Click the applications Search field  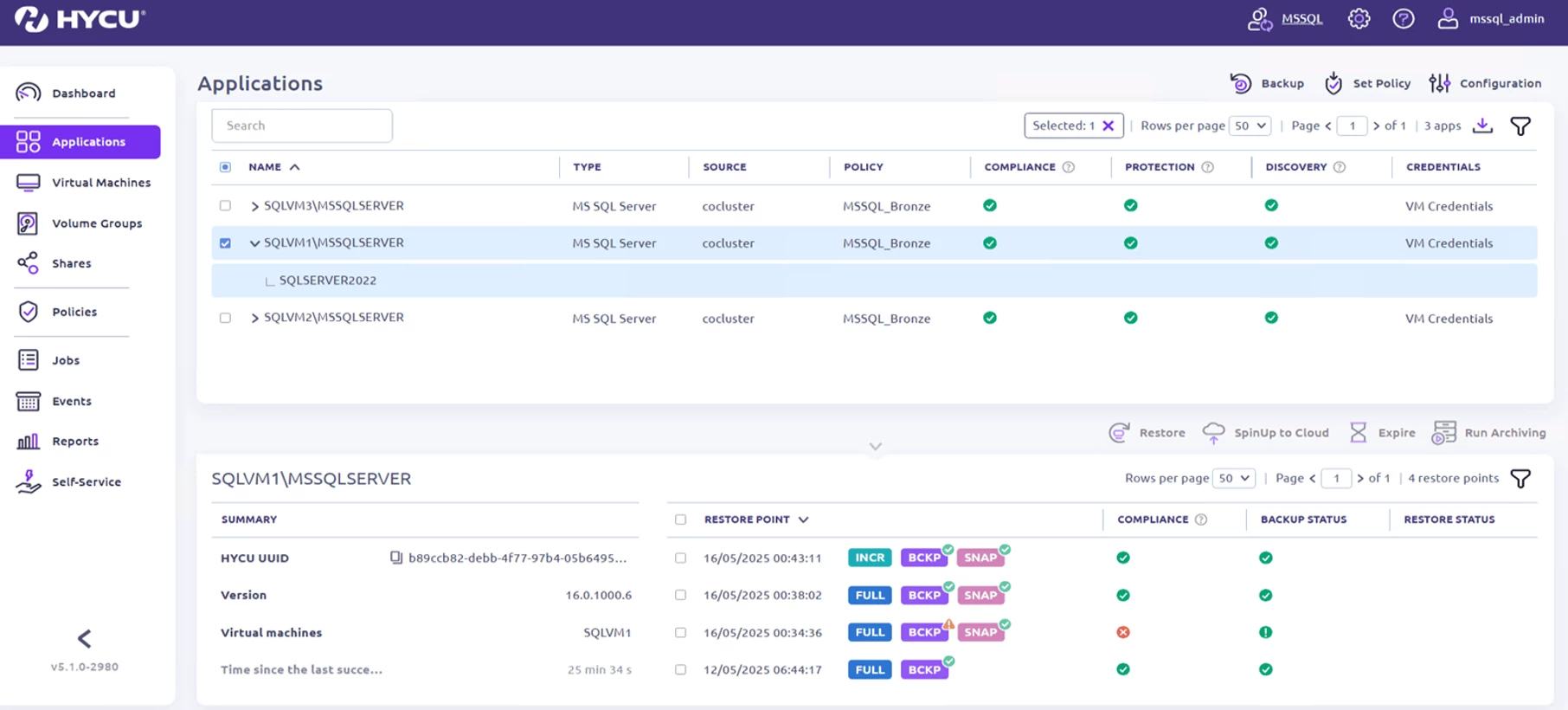coord(302,126)
